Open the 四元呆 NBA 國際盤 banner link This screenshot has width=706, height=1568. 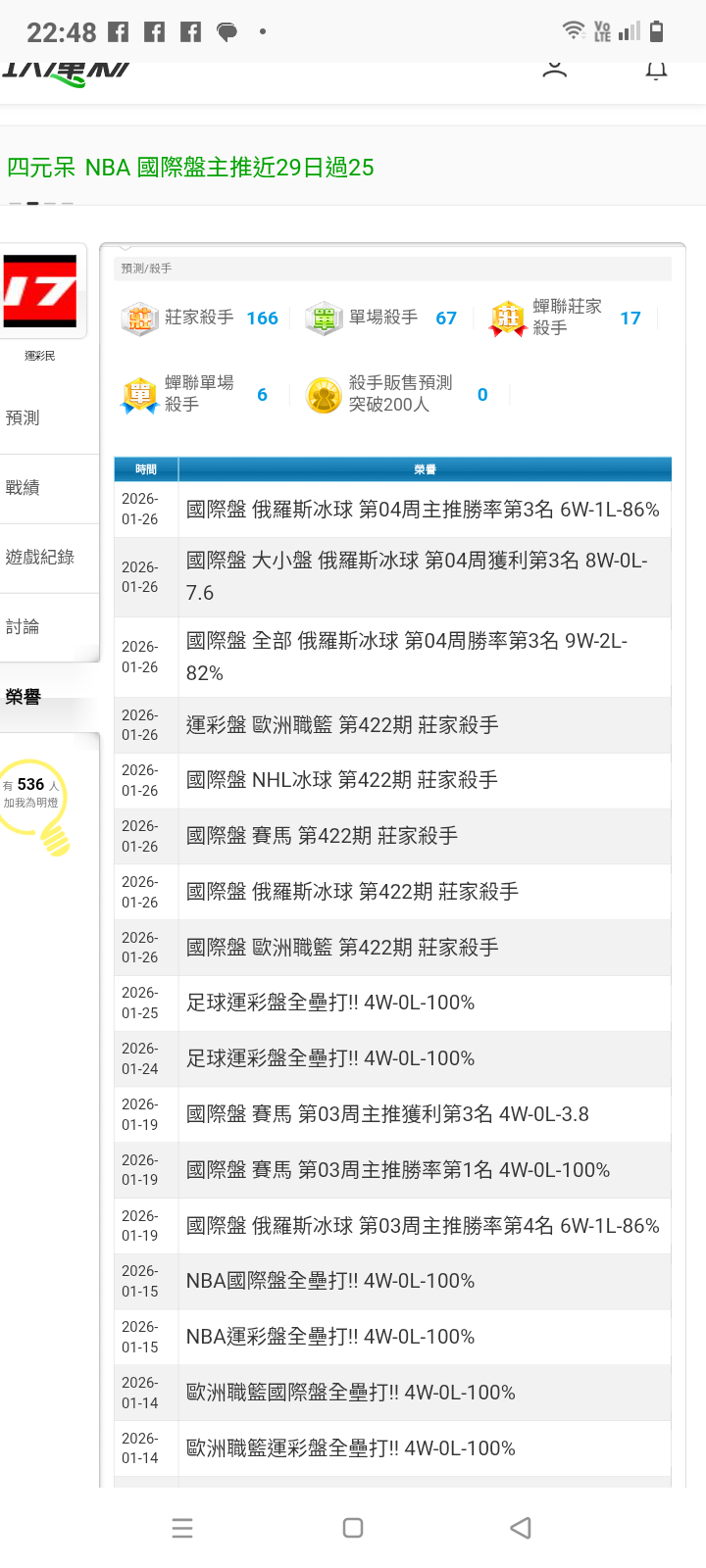[190, 168]
